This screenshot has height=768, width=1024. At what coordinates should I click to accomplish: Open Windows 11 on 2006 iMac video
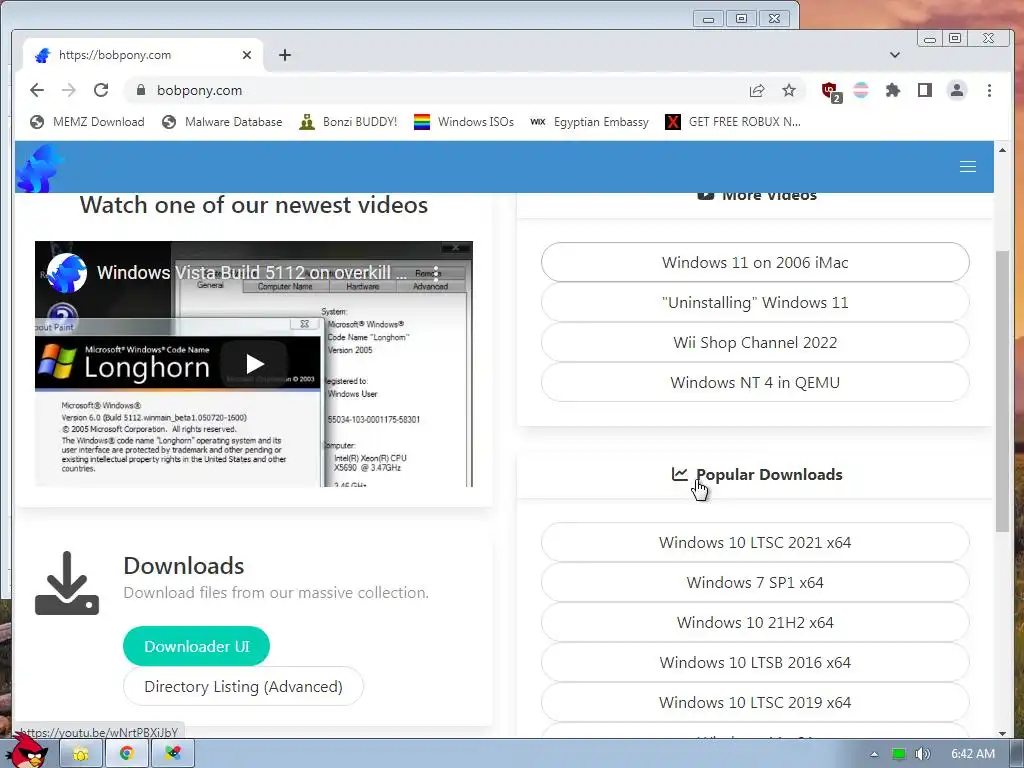[755, 262]
